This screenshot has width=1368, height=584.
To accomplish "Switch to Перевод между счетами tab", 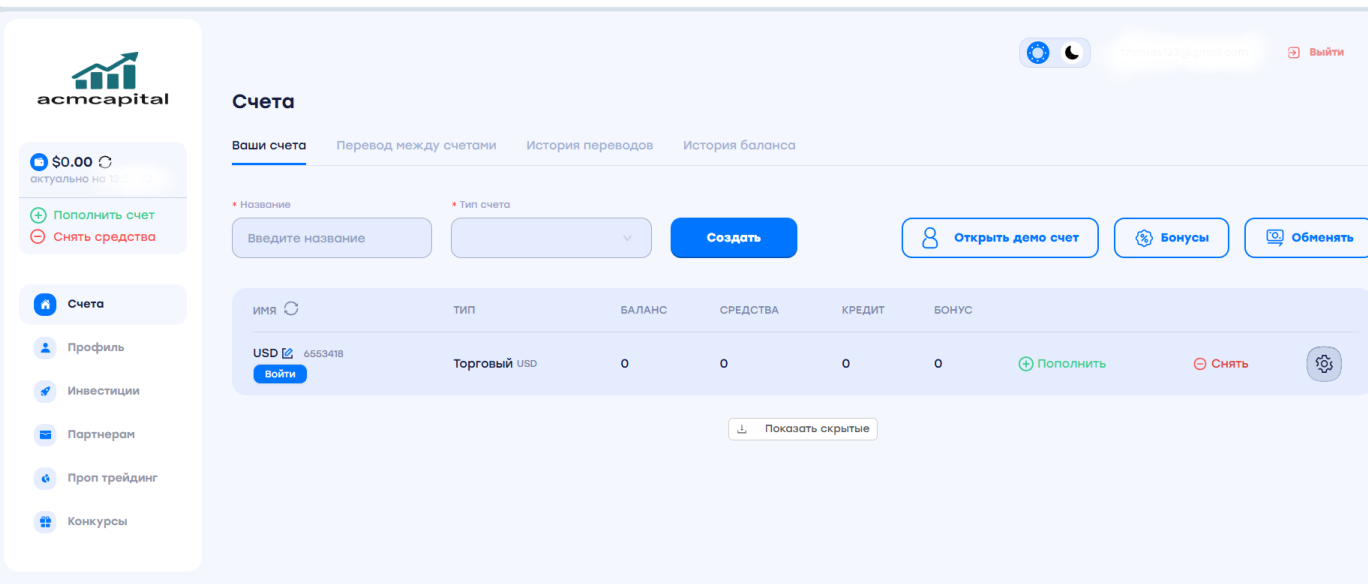I will (416, 146).
